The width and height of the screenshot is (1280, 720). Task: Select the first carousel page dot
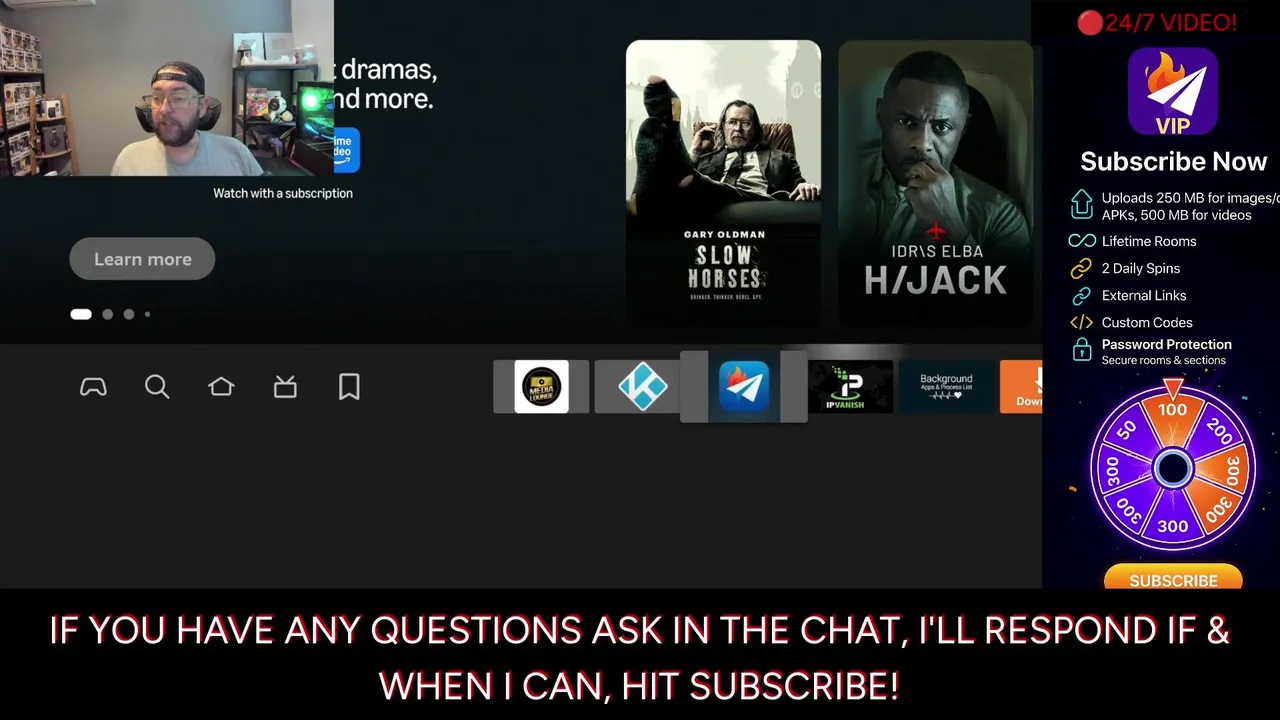point(81,314)
